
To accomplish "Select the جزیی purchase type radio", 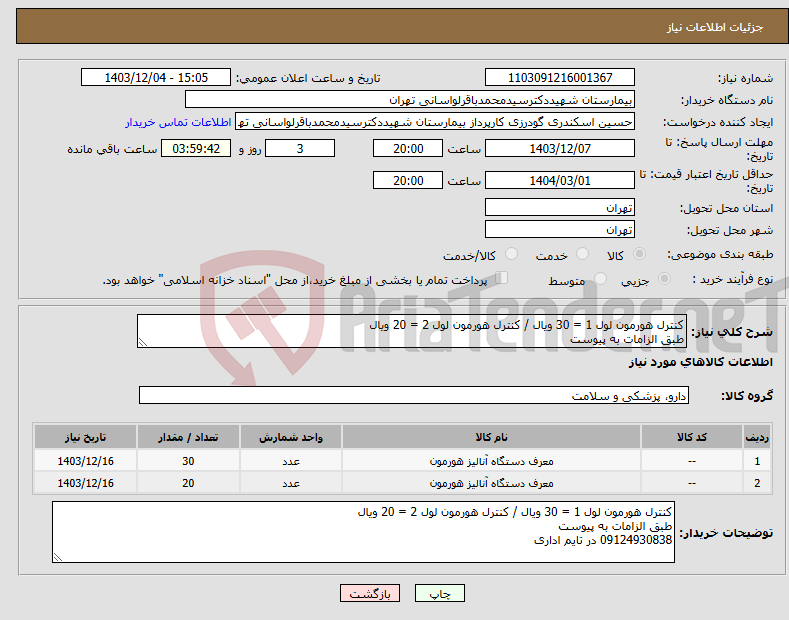I will pos(664,279).
